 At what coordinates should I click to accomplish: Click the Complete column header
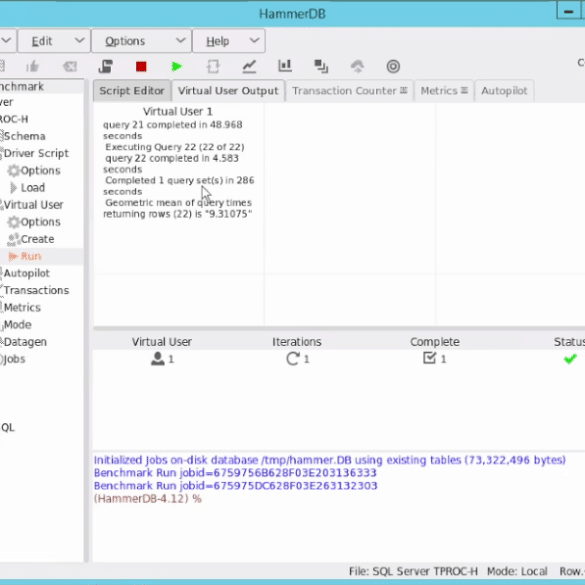coord(435,342)
